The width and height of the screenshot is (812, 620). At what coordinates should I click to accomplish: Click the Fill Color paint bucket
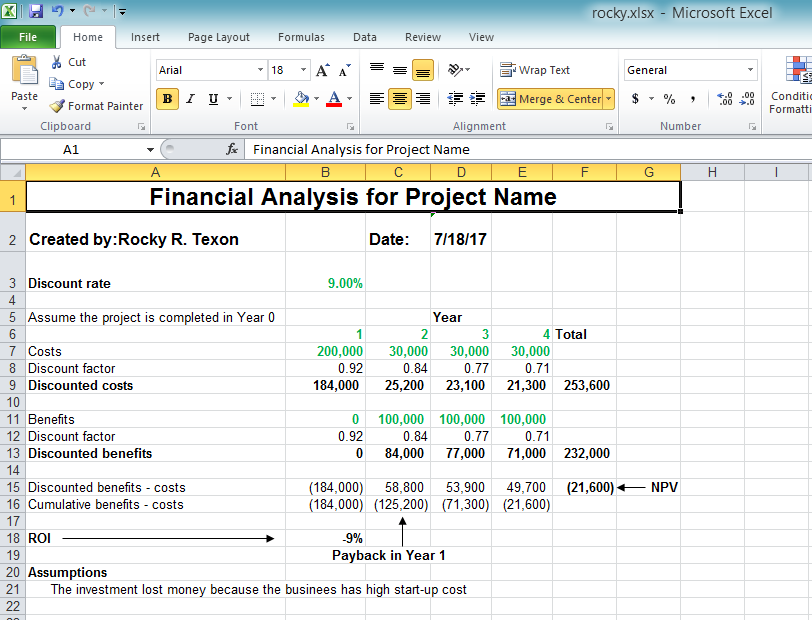point(301,99)
